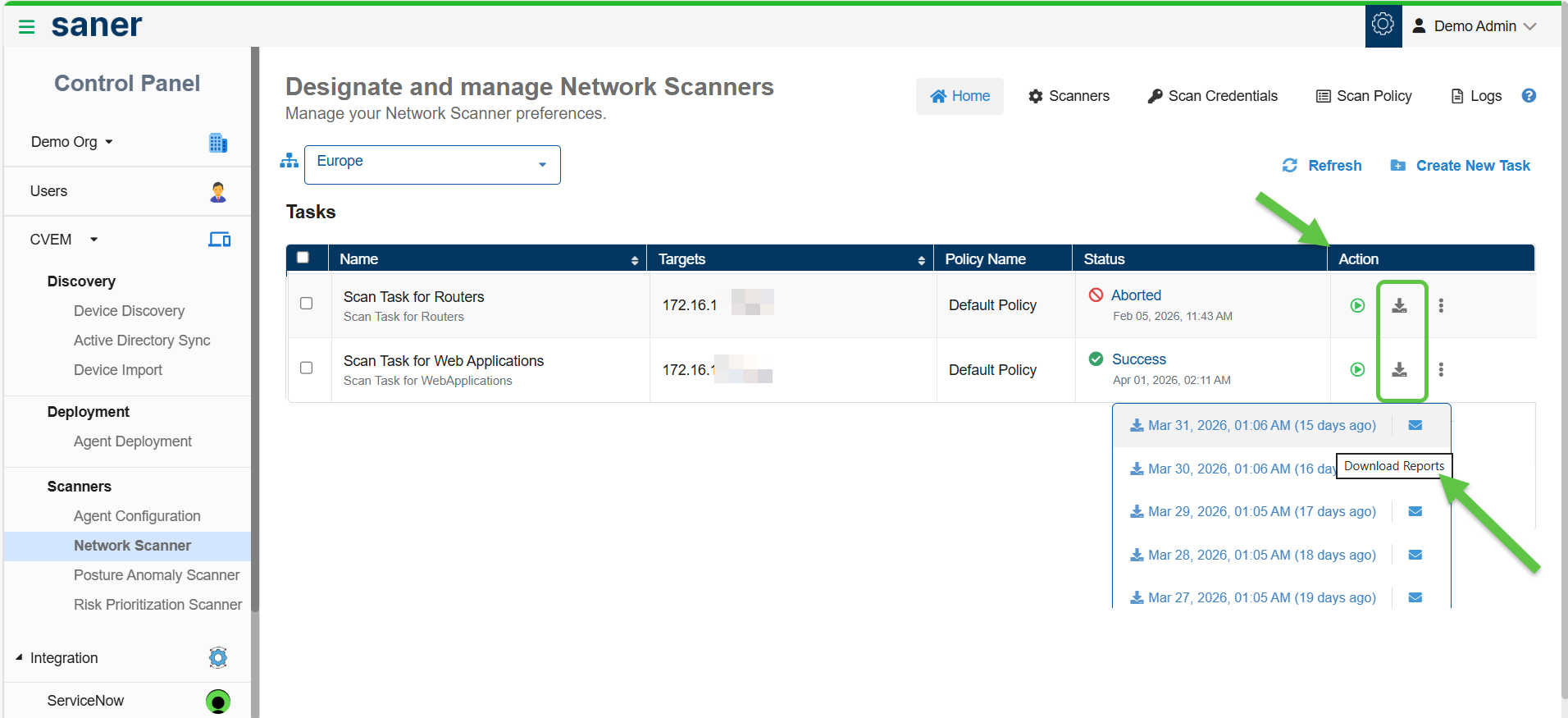The width and height of the screenshot is (1568, 718).
Task: Click Create New Task
Action: click(x=1461, y=166)
